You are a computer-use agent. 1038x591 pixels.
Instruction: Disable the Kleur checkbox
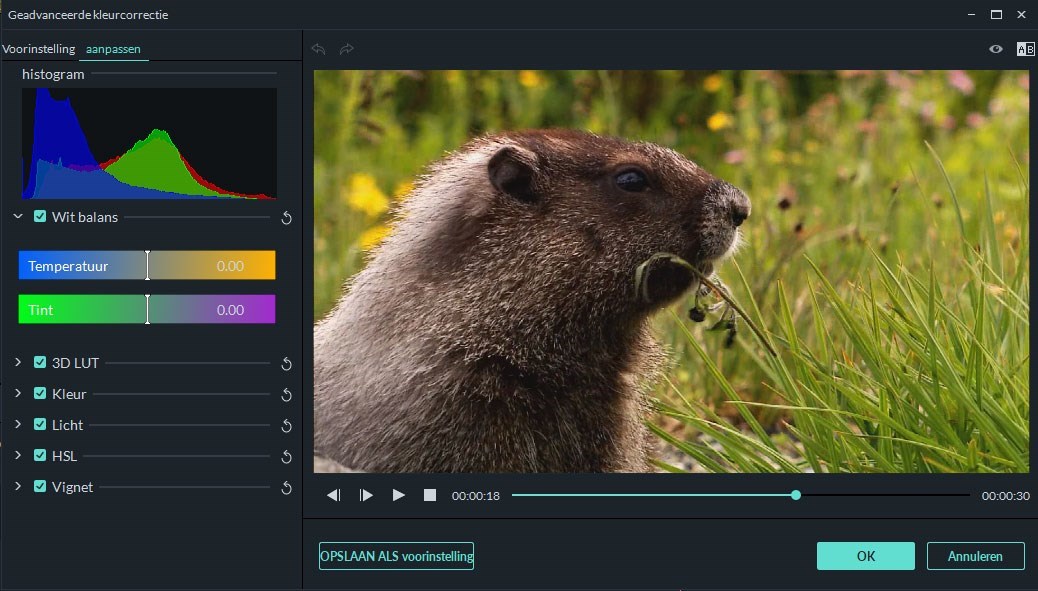pyautogui.click(x=40, y=393)
